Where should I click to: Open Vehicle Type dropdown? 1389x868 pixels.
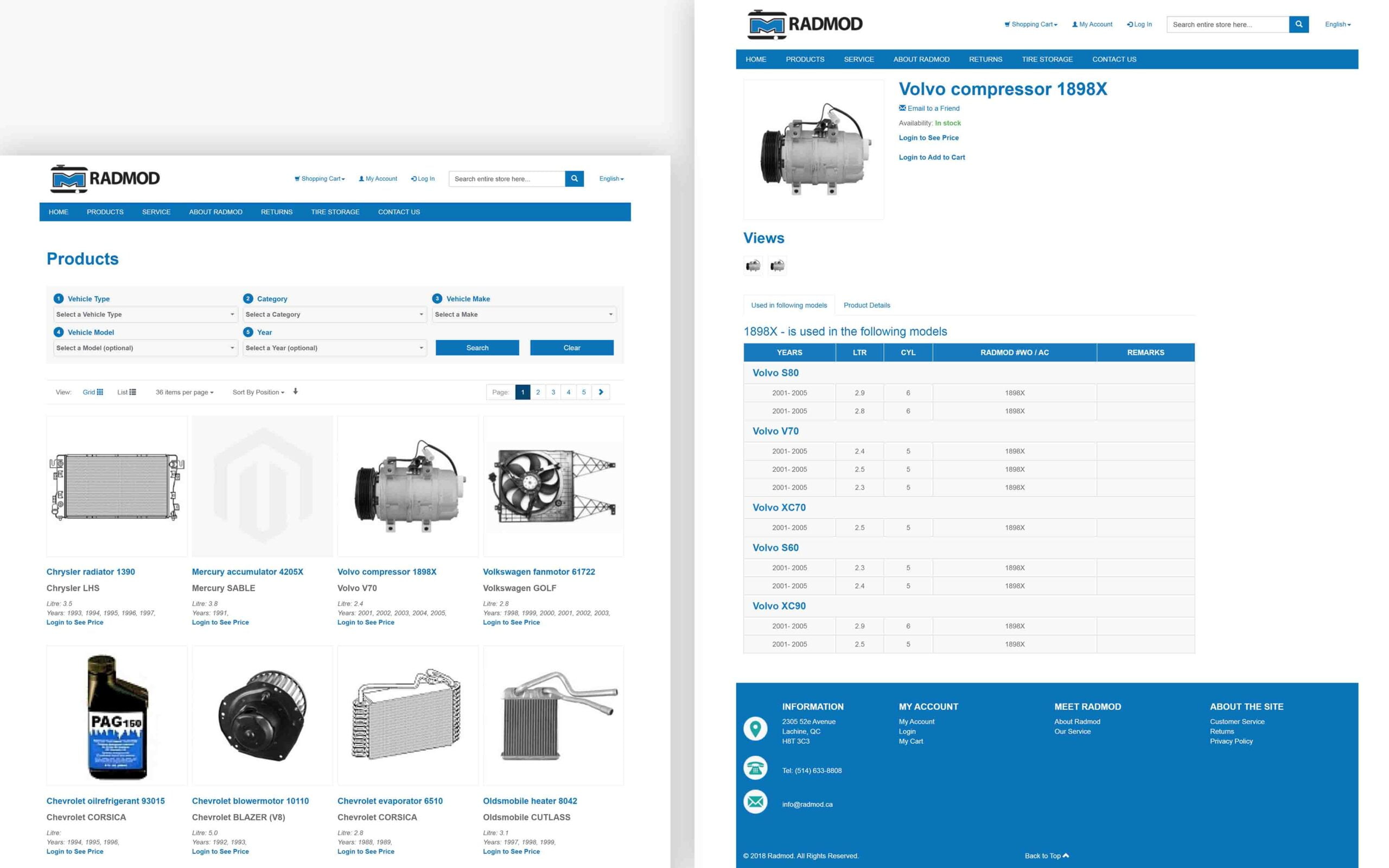pos(146,314)
